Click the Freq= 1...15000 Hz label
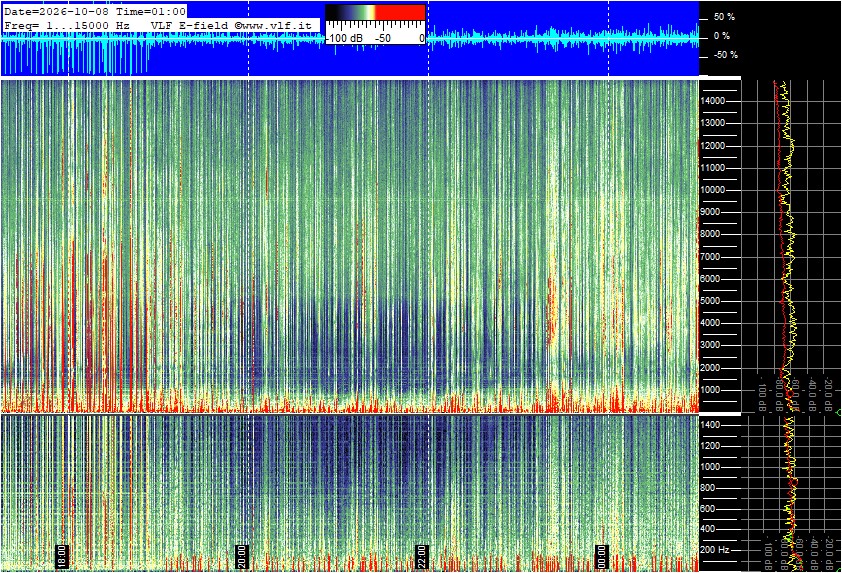The image size is (842, 573). (67, 25)
